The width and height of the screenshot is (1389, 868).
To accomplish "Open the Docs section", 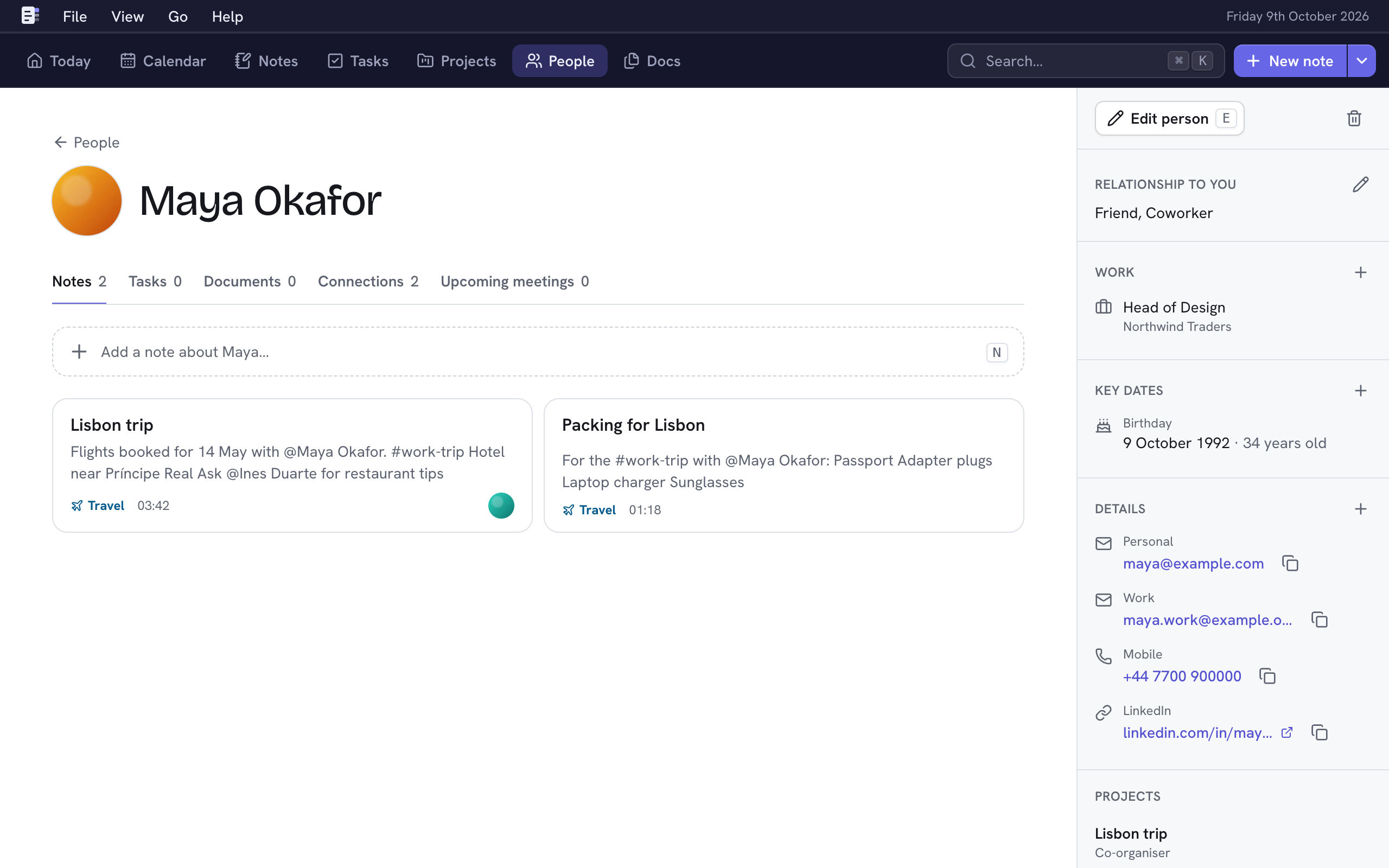I will click(653, 61).
